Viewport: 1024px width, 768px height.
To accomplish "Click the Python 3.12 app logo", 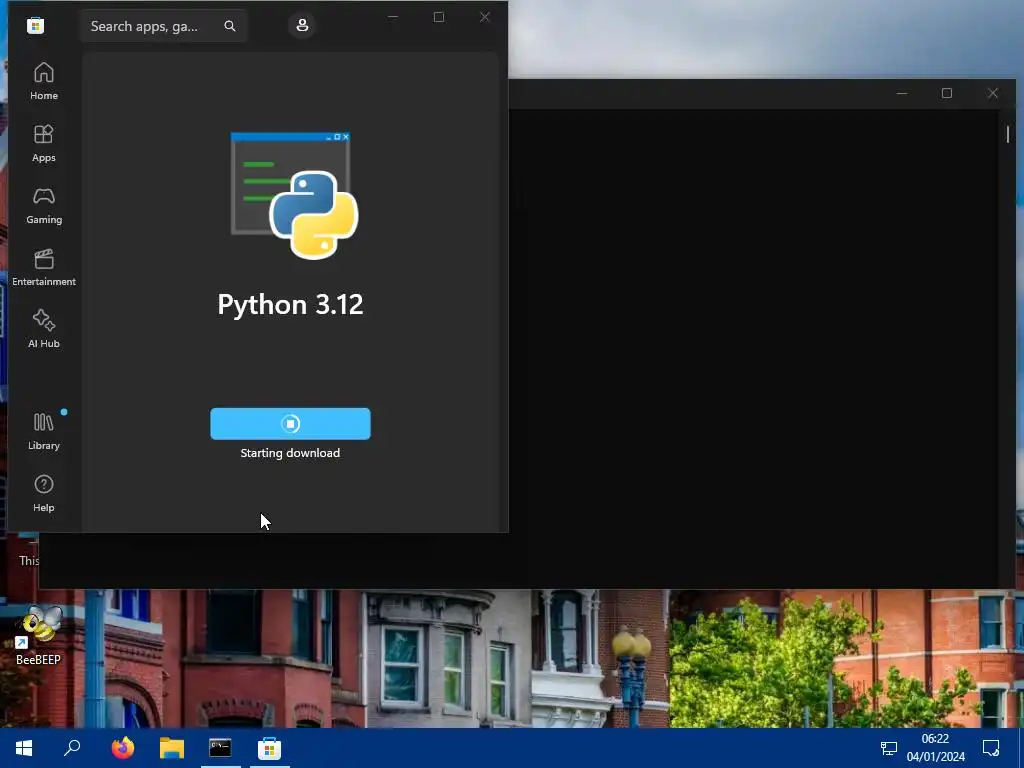I will tap(294, 195).
